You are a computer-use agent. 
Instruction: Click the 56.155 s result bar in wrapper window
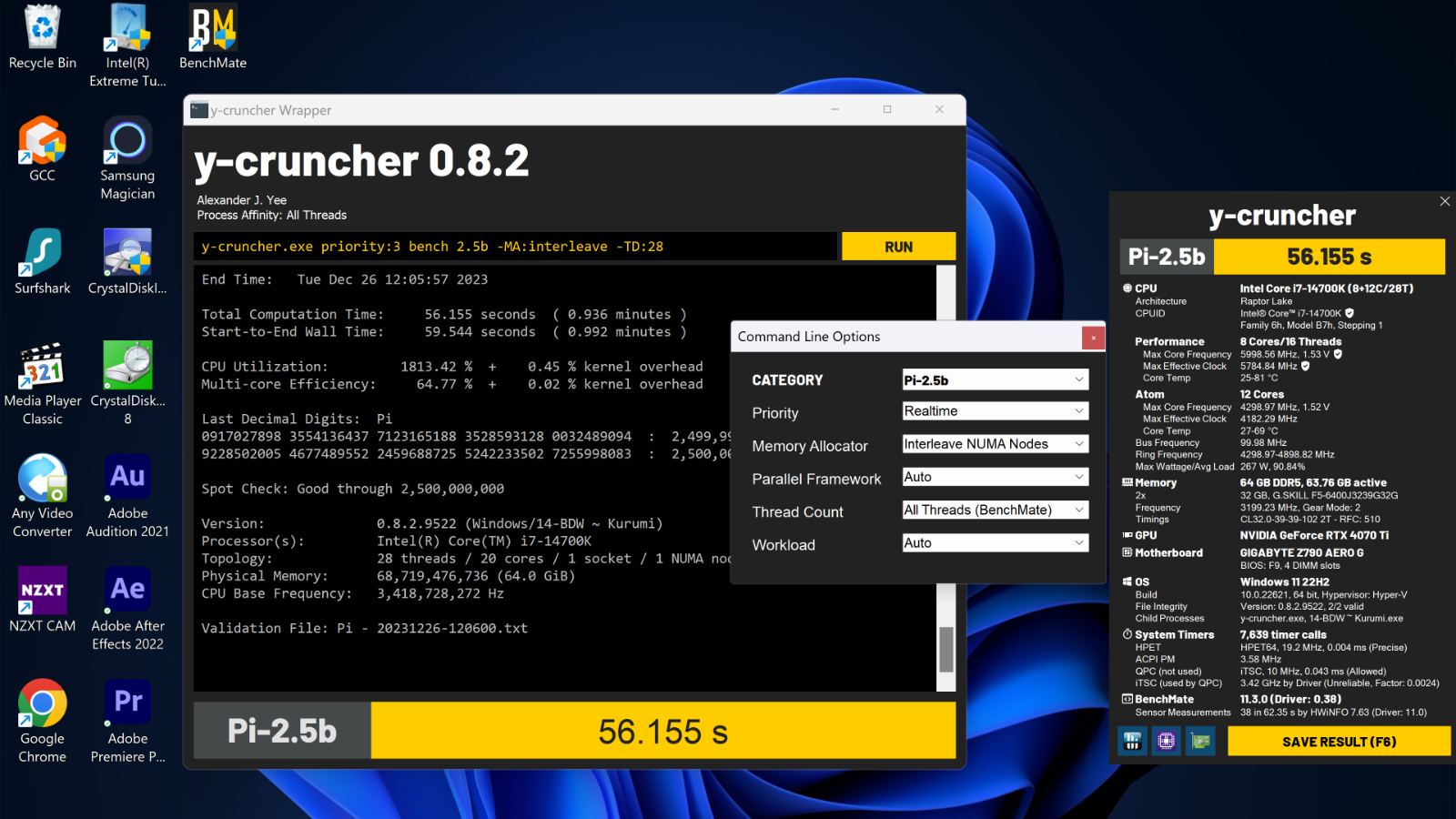click(663, 731)
